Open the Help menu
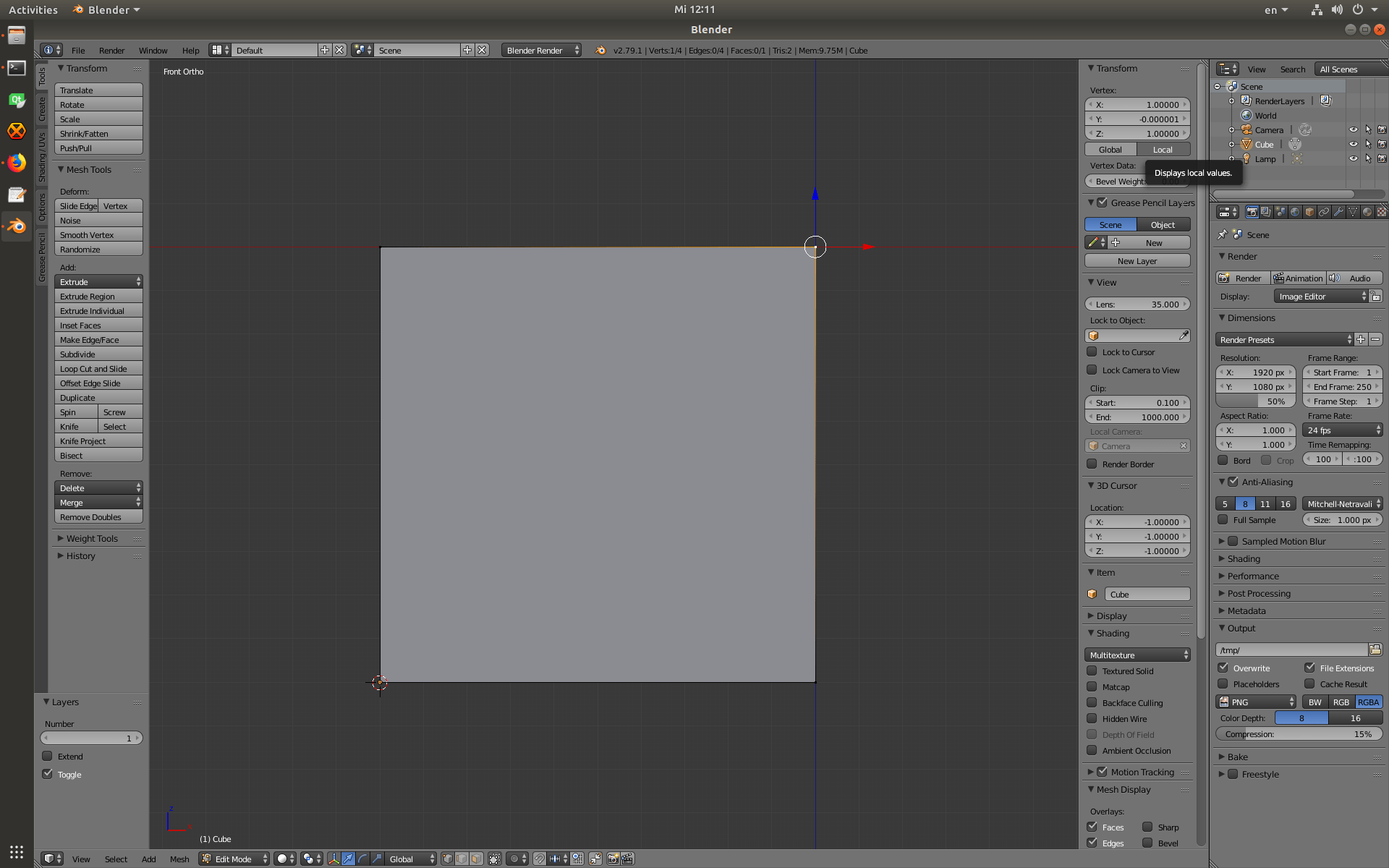The height and width of the screenshot is (868, 1389). (191, 51)
